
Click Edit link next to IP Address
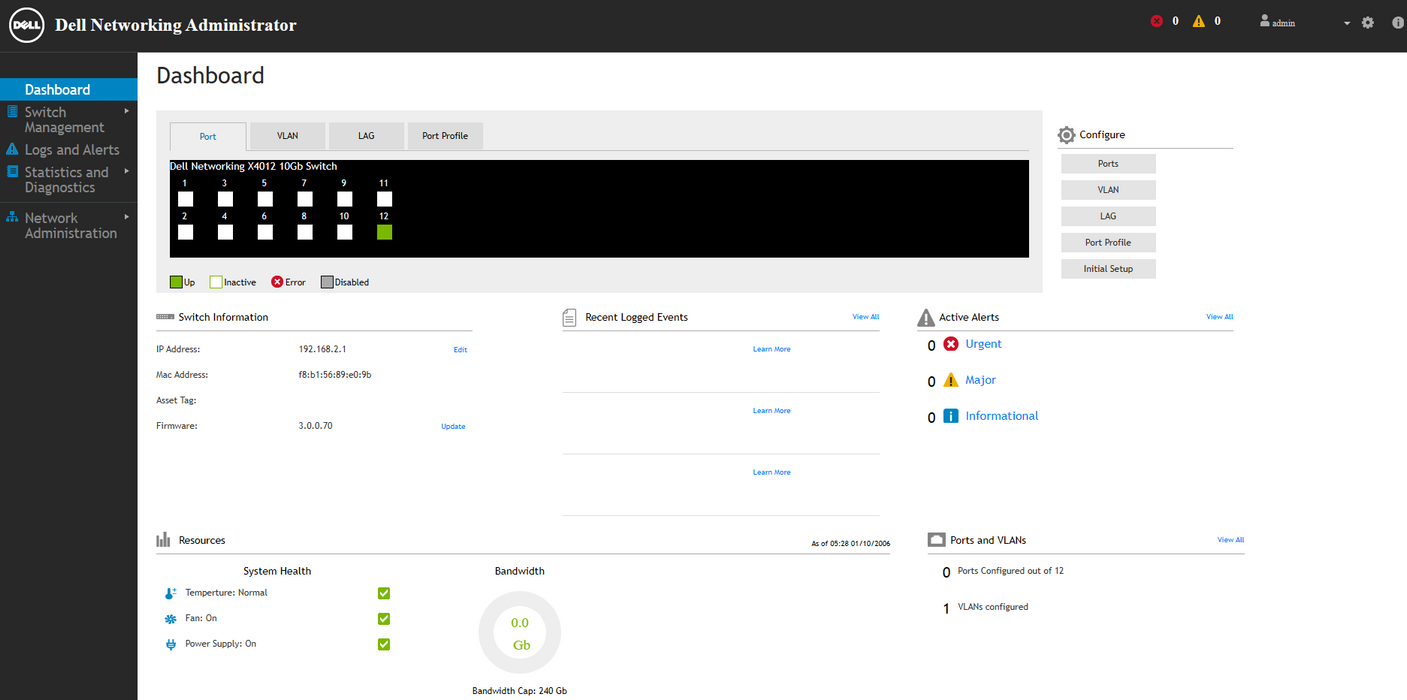(460, 350)
